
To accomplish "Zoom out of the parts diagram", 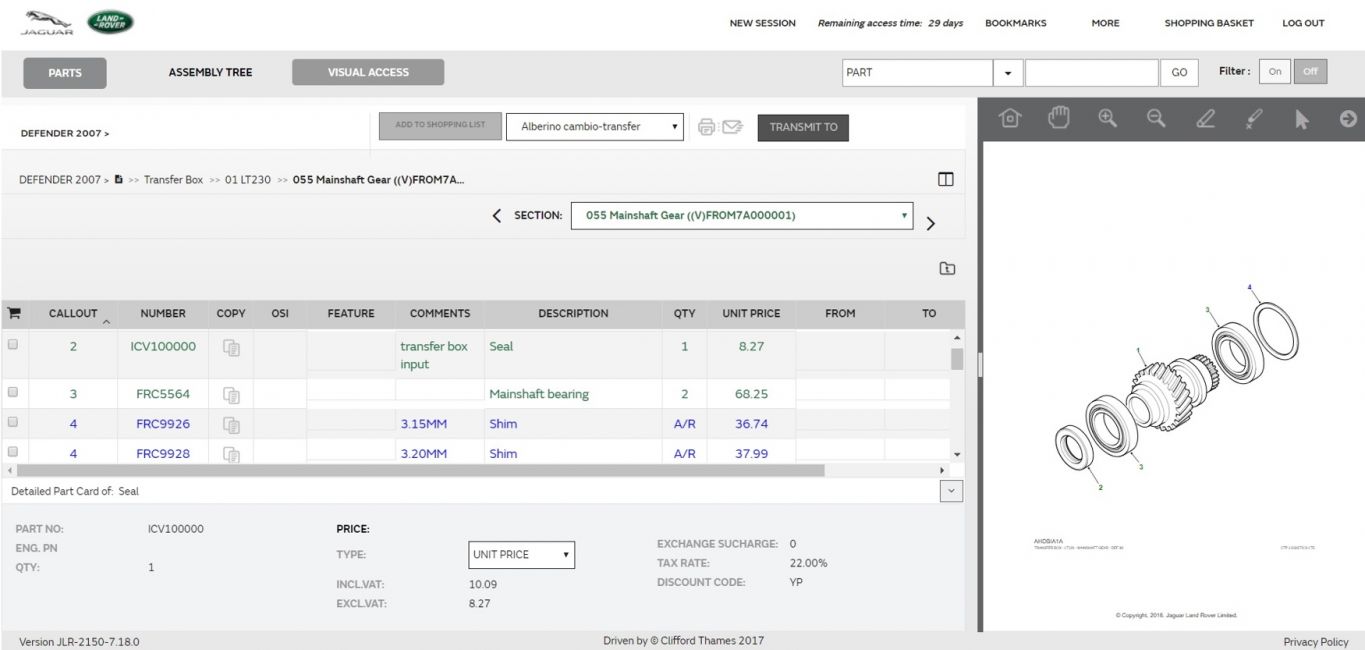I will click(1156, 118).
